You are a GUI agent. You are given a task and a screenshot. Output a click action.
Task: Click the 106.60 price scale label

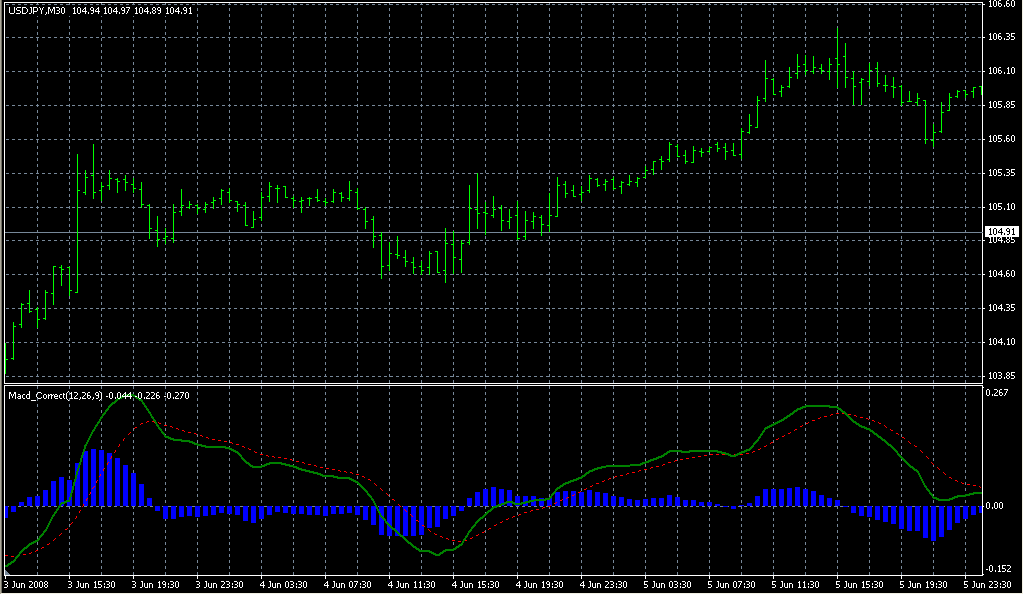click(1000, 4)
